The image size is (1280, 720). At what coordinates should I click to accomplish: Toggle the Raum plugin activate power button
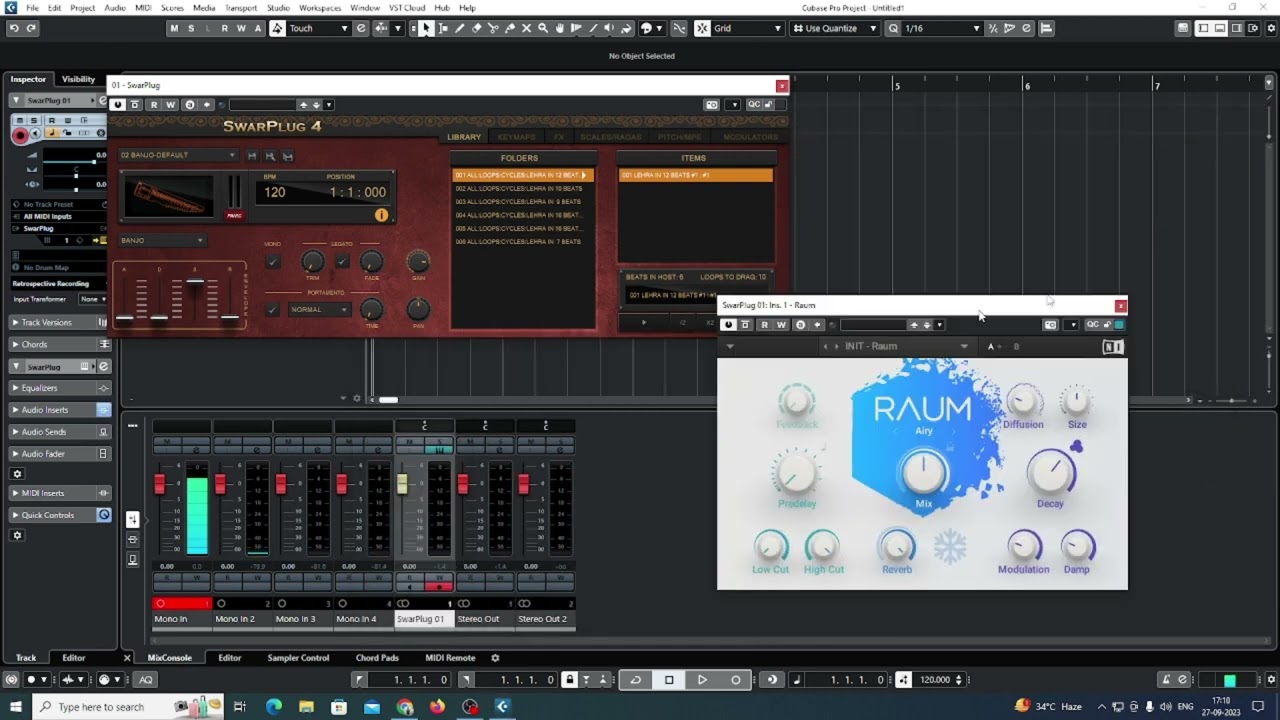pos(728,325)
